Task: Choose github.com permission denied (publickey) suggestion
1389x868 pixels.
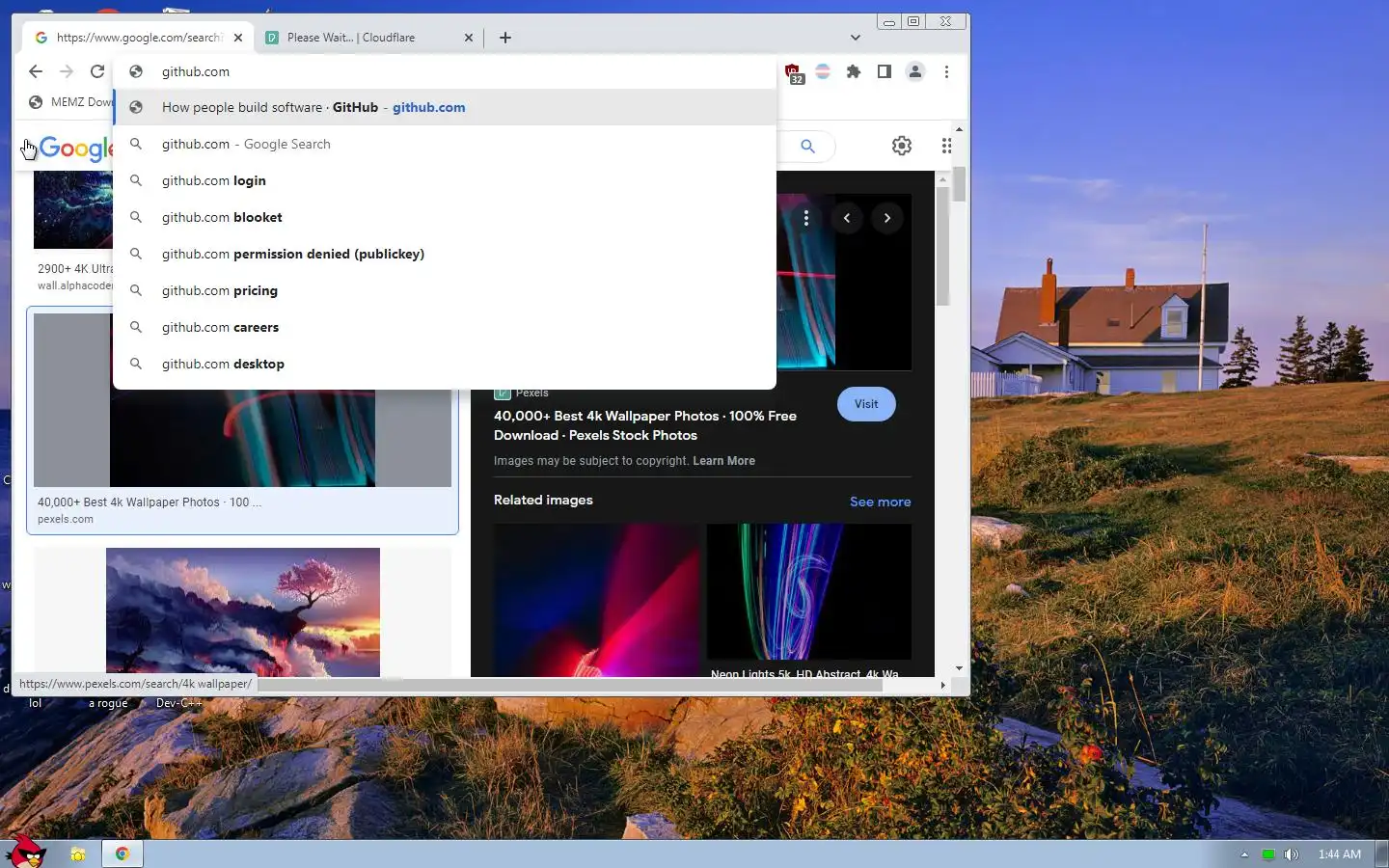Action: (x=445, y=254)
